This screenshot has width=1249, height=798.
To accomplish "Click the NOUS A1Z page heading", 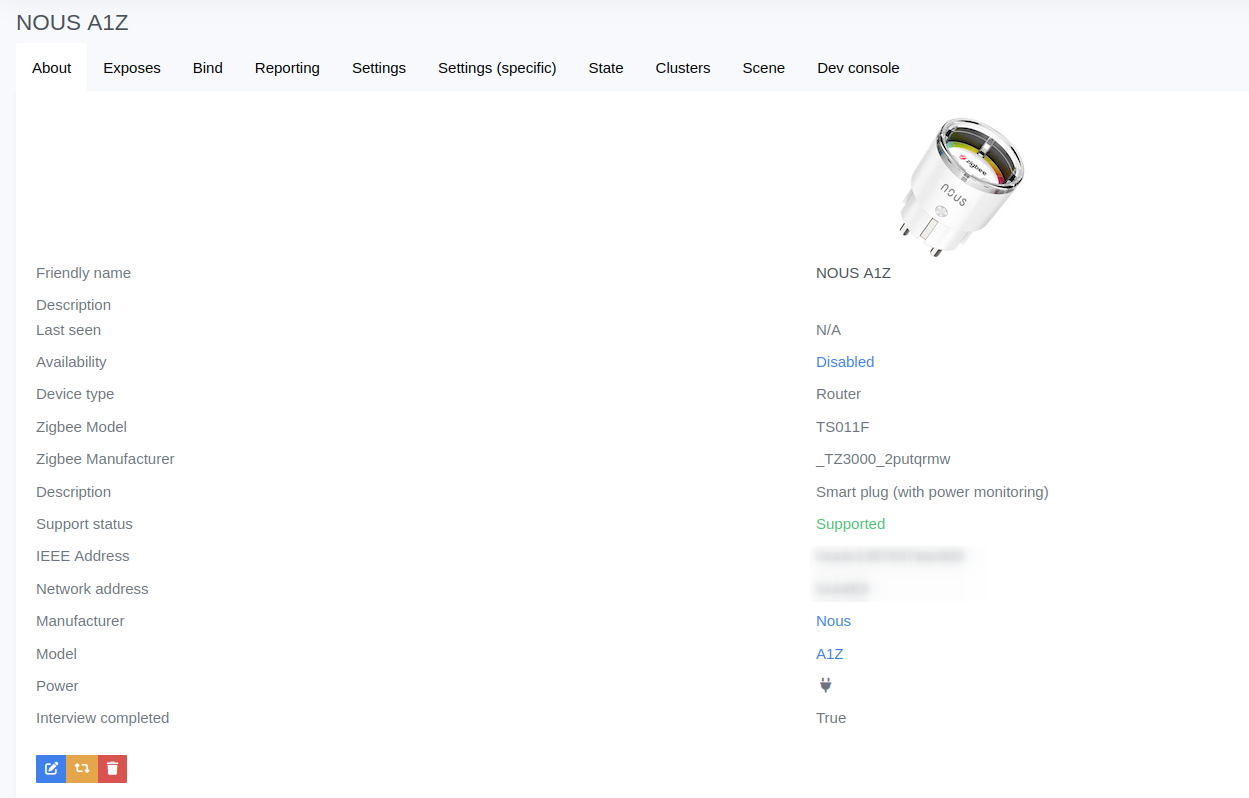I will 72,22.
